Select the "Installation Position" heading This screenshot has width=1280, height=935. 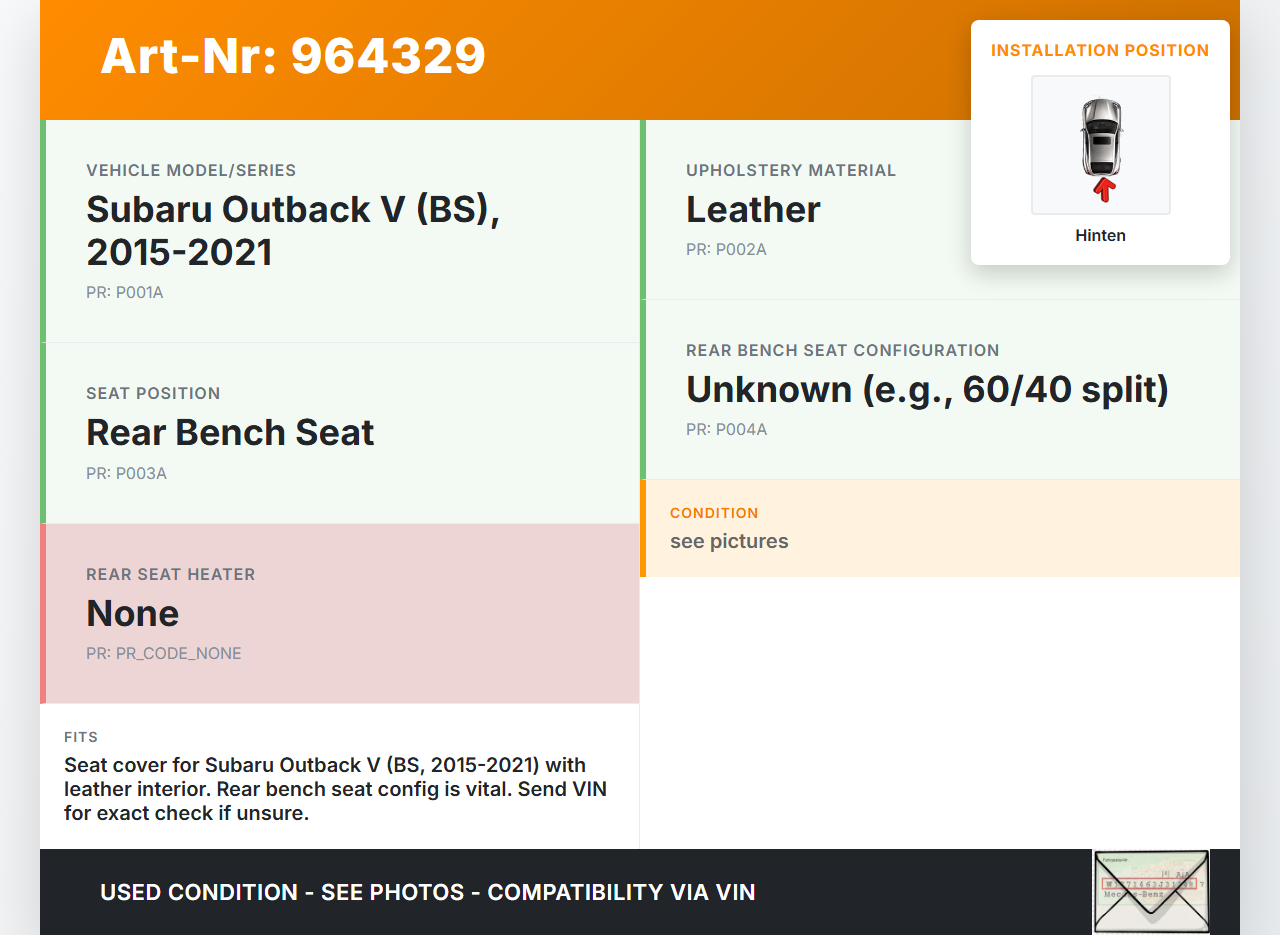[x=1100, y=50]
